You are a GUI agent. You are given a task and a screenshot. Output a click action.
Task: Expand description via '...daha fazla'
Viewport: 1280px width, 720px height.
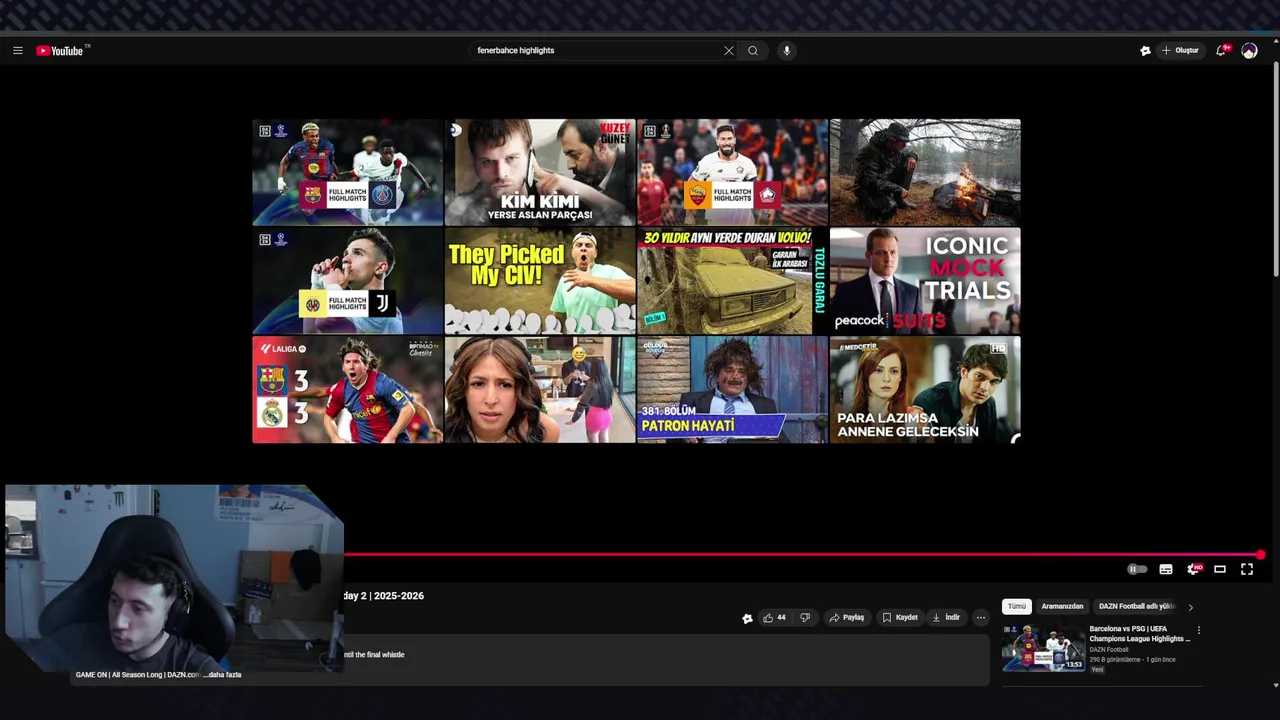point(222,675)
